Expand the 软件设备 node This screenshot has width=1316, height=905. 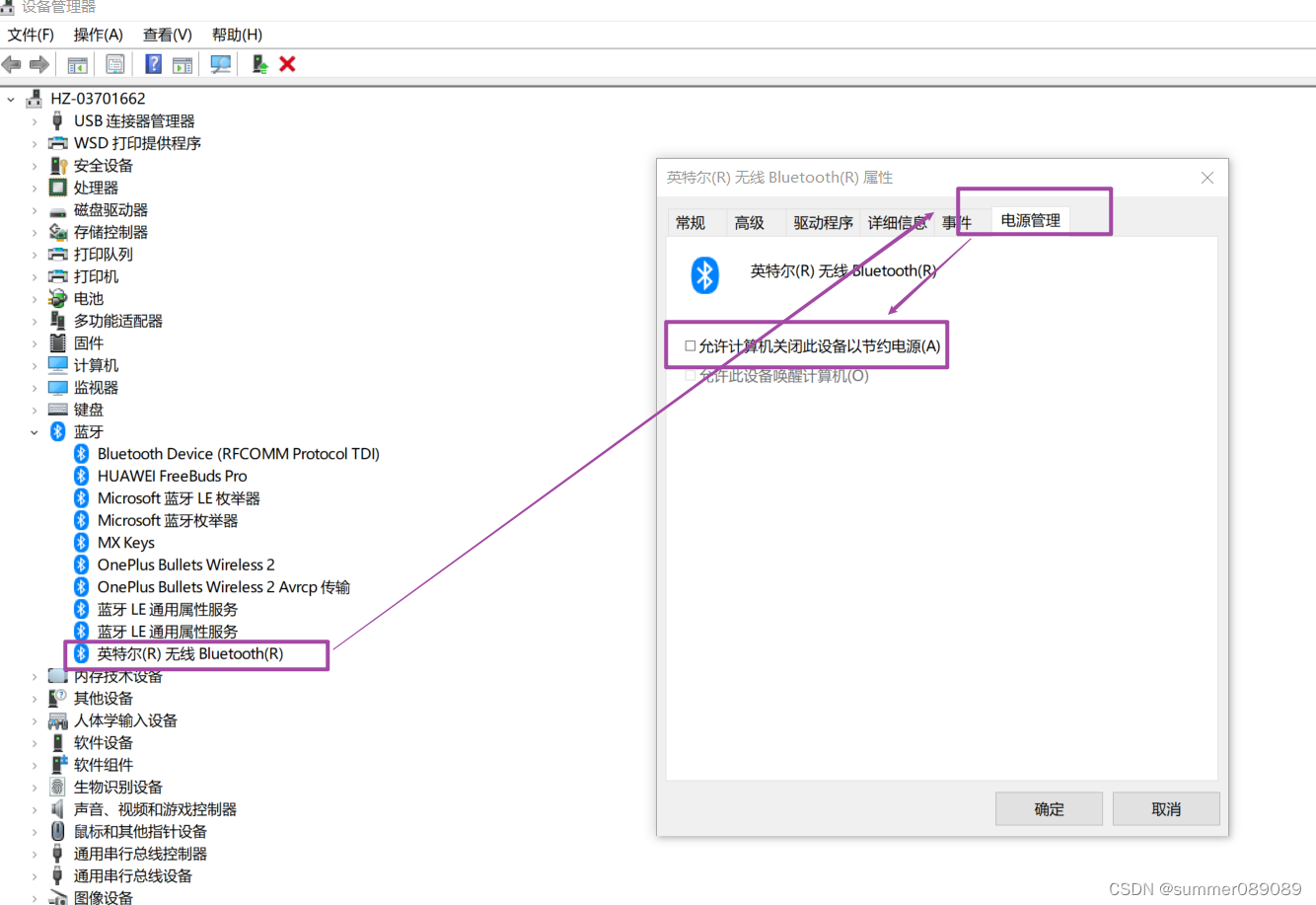[35, 743]
